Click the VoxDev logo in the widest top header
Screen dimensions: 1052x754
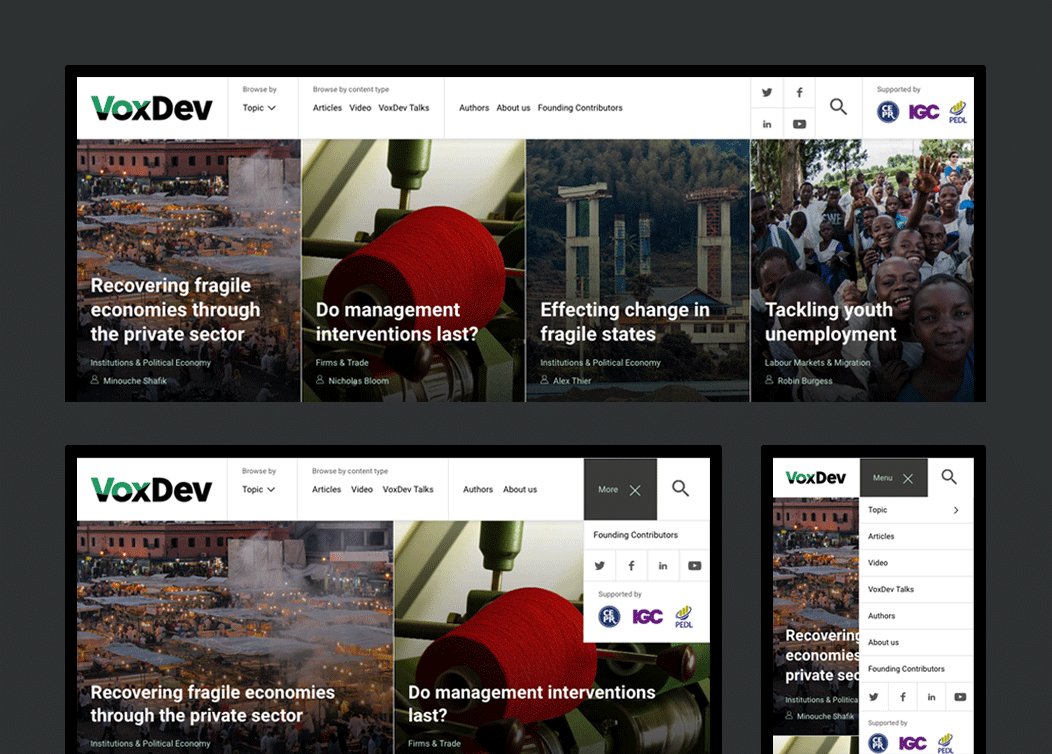[152, 108]
